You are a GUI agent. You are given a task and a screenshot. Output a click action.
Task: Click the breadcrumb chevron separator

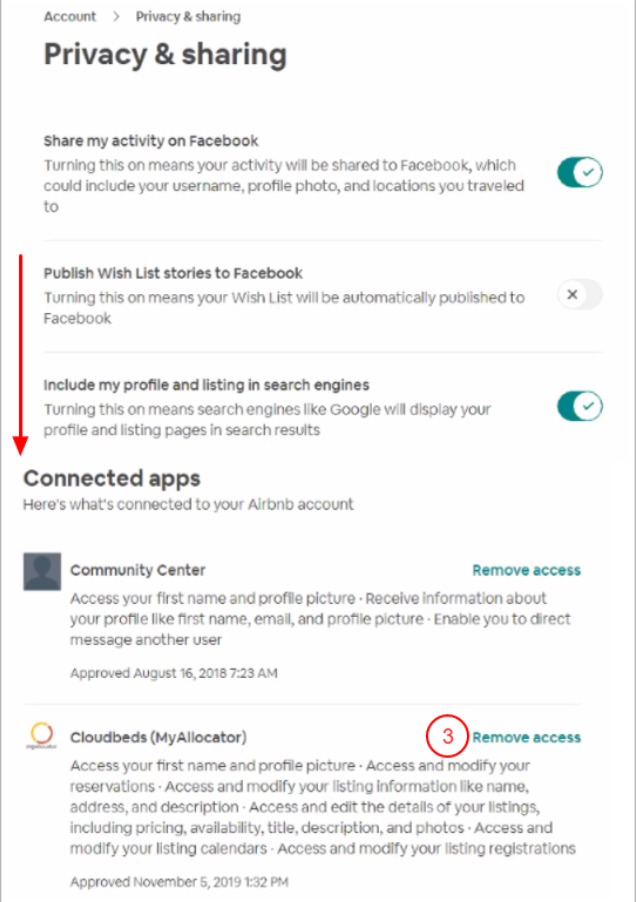116,16
